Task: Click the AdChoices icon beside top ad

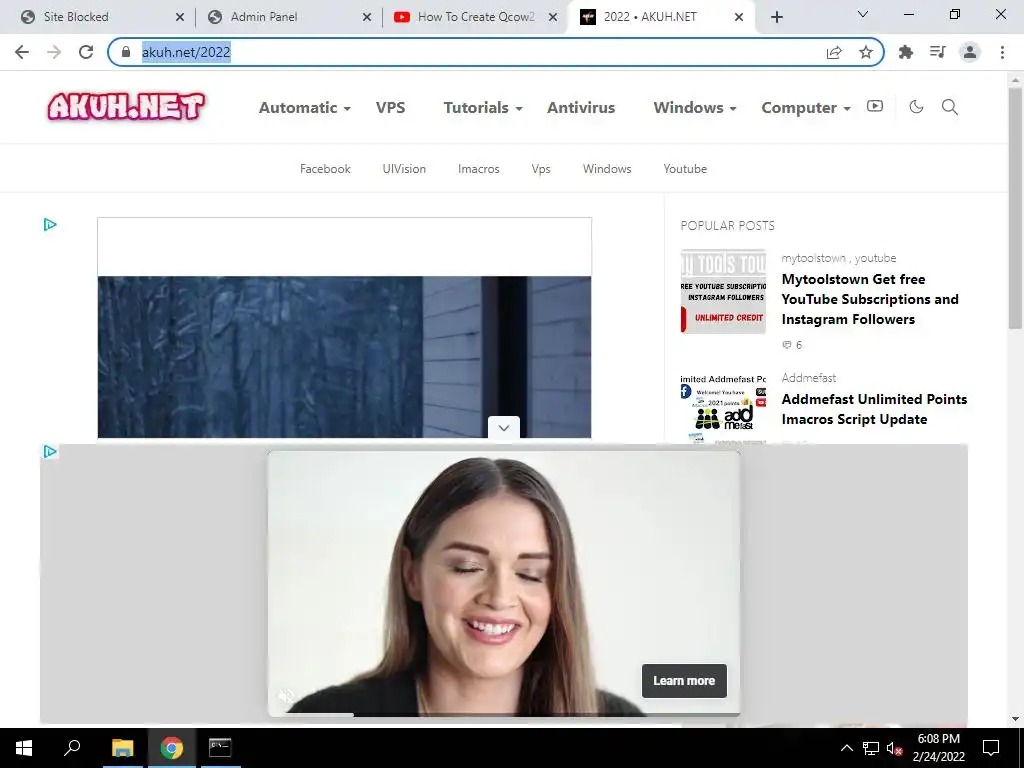Action: (x=50, y=225)
